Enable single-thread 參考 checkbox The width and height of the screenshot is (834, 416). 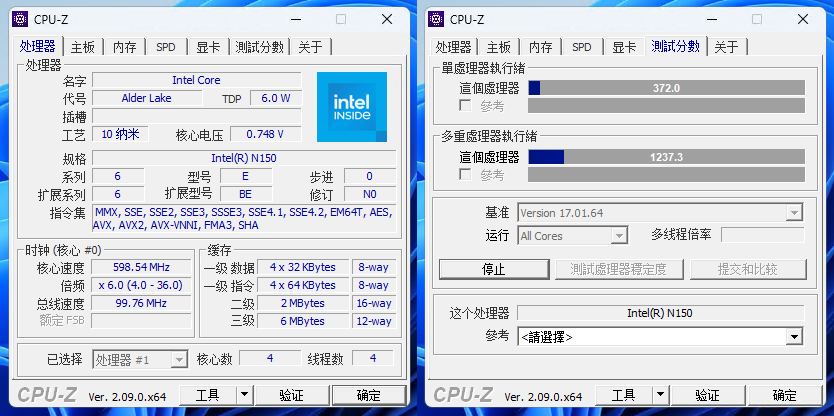[465, 106]
